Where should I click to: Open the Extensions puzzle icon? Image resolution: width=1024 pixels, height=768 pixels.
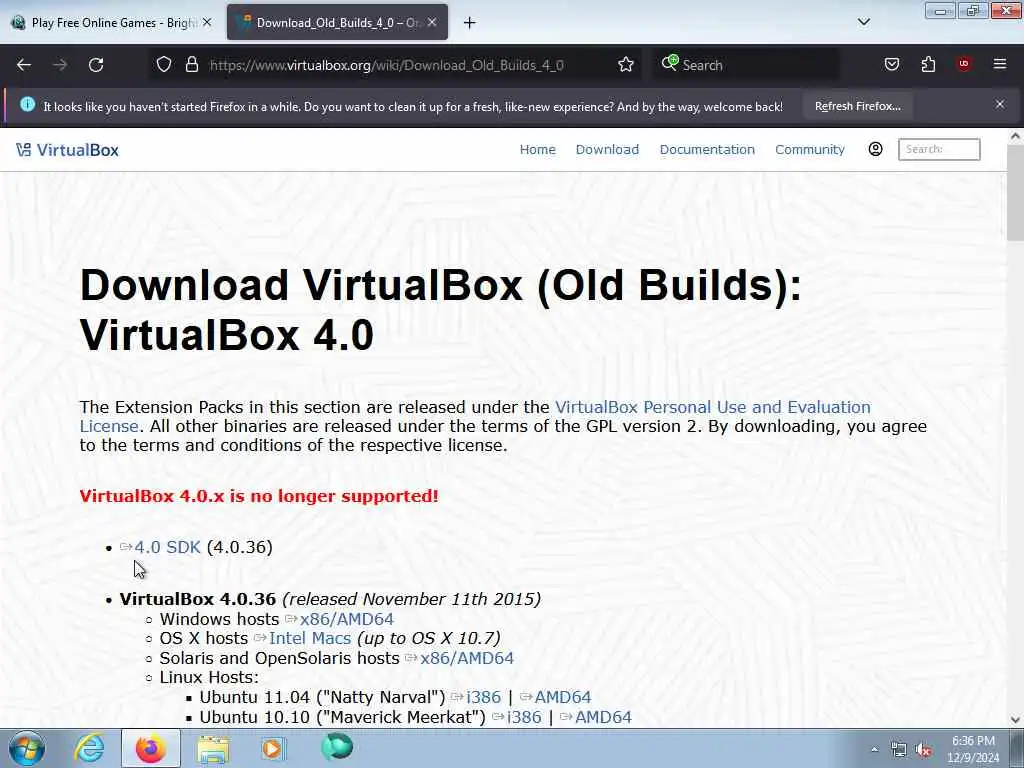pos(928,65)
